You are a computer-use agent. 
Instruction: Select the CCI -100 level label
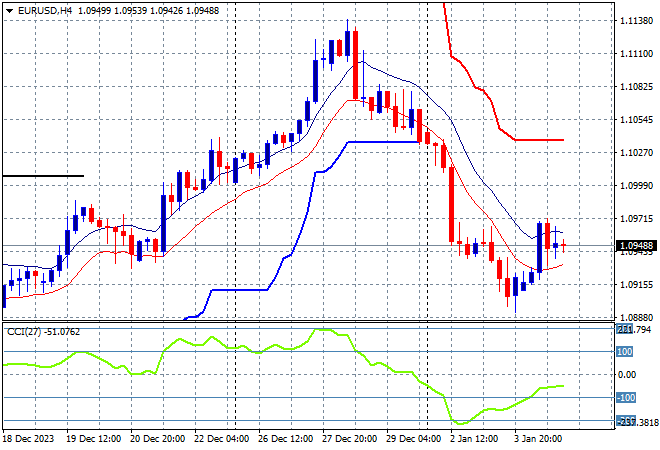(626, 397)
